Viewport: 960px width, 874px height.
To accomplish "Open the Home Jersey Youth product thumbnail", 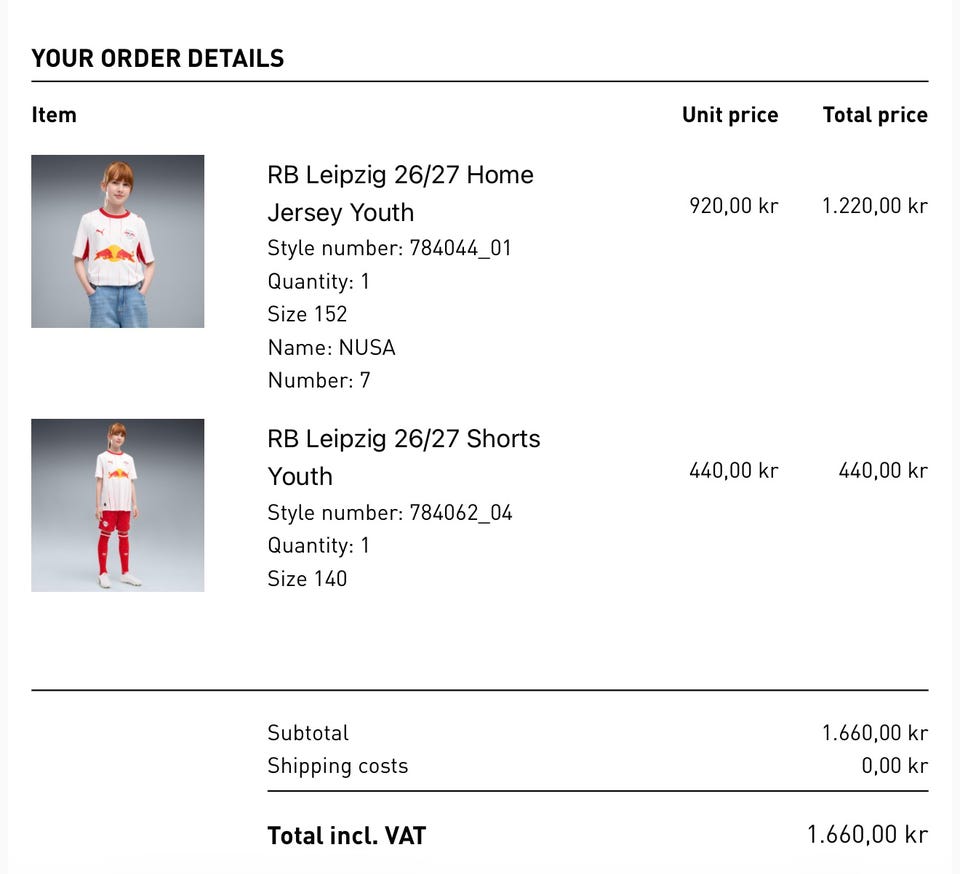I will coord(118,241).
